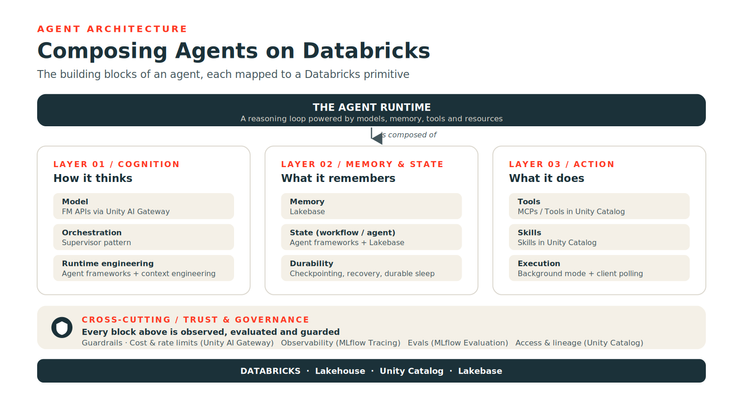Click 'Access & lineage (Unity Catalog)' text
The image size is (743, 396).
click(579, 342)
